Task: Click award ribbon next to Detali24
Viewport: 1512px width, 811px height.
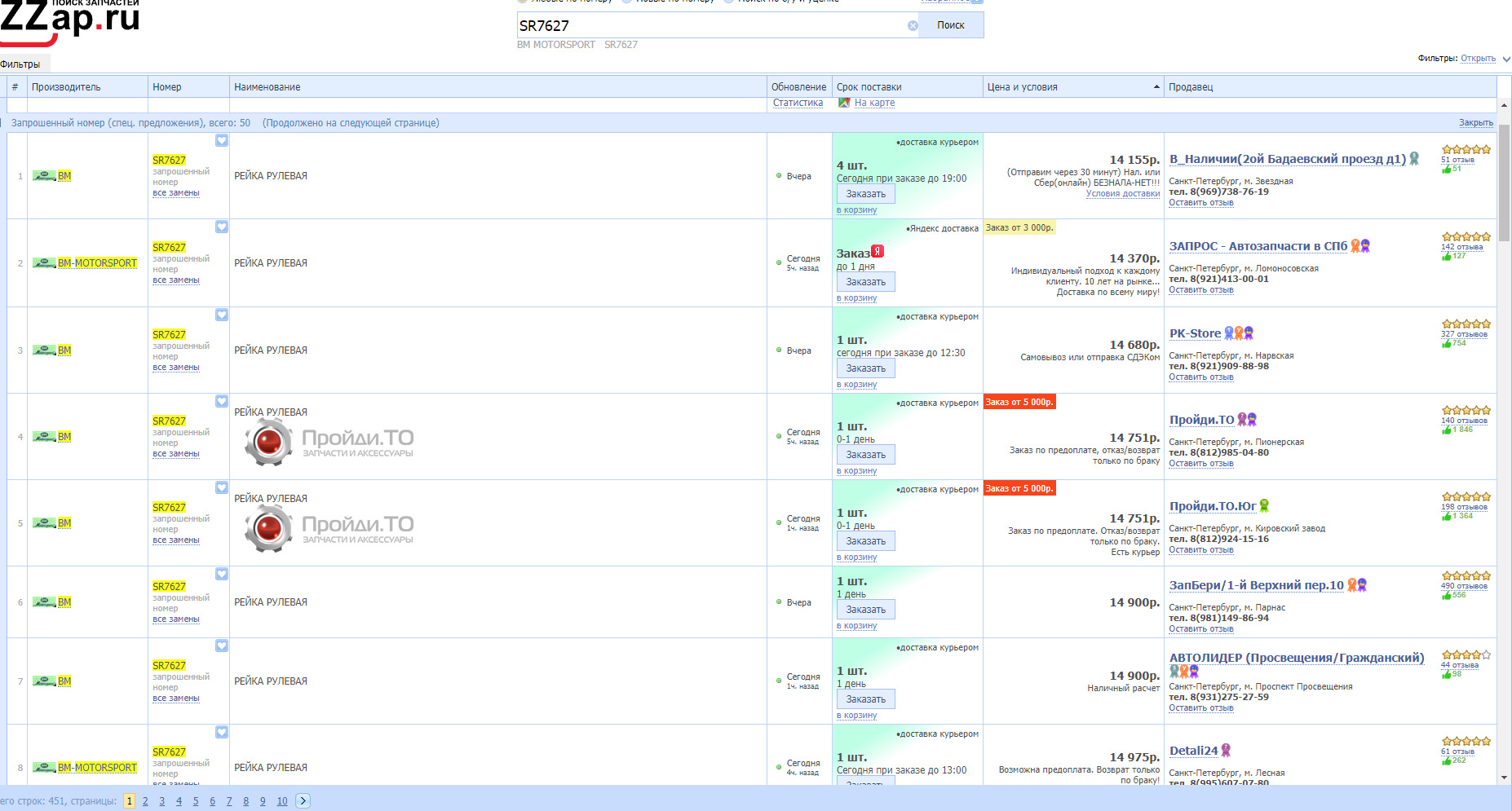Action: pos(1226,750)
